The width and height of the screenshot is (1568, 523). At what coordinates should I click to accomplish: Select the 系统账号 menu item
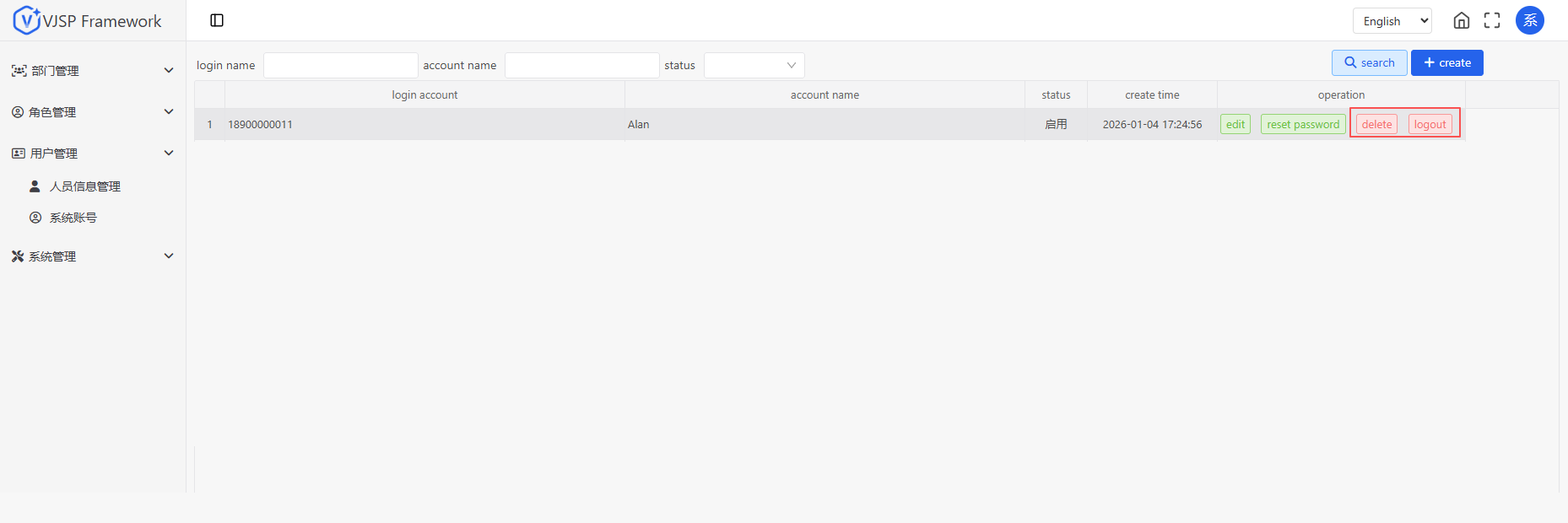[x=73, y=218]
